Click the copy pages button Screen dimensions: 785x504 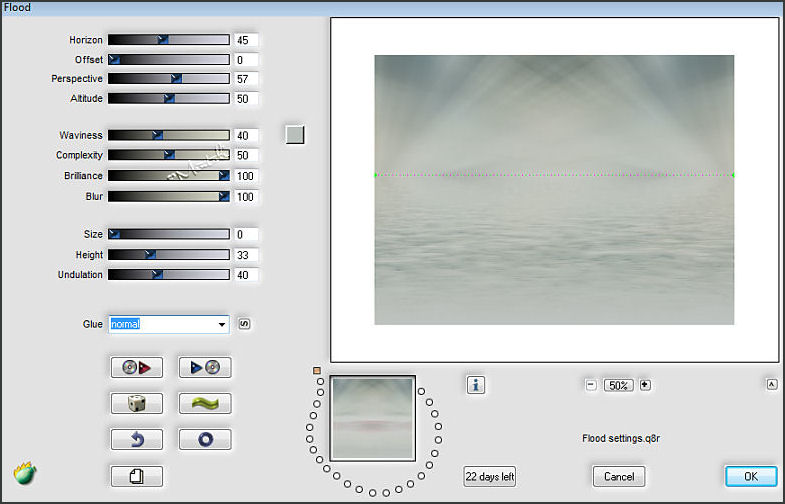pyautogui.click(x=136, y=476)
